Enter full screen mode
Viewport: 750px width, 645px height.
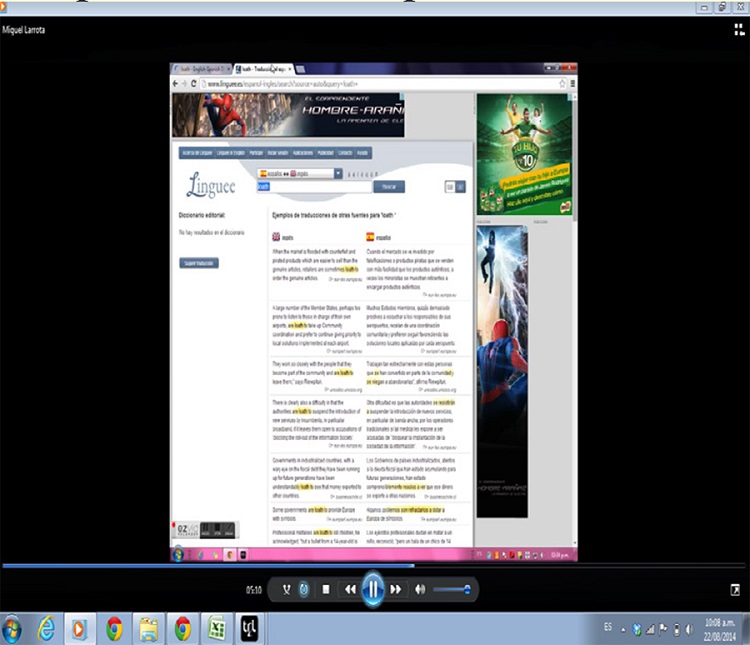[736, 590]
